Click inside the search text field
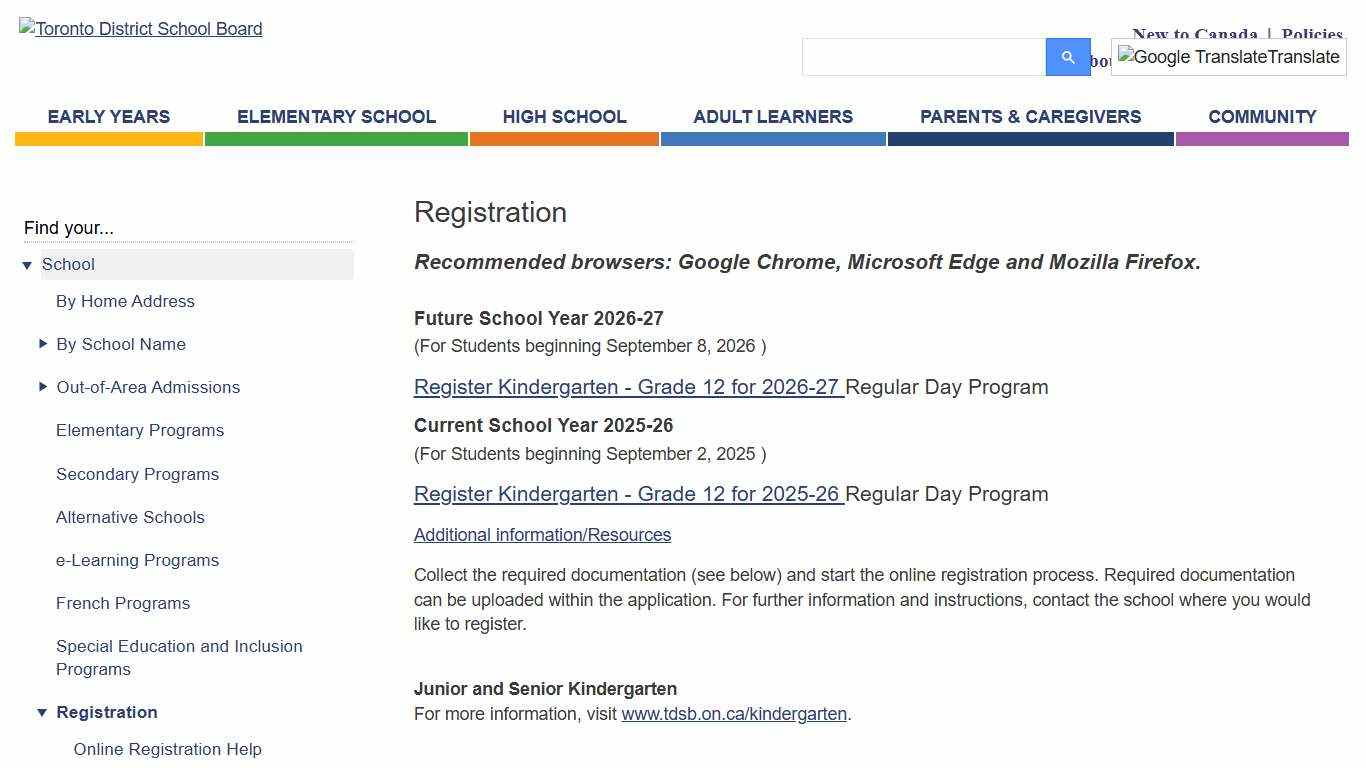Screen dimensions: 1366x768 pos(920,57)
